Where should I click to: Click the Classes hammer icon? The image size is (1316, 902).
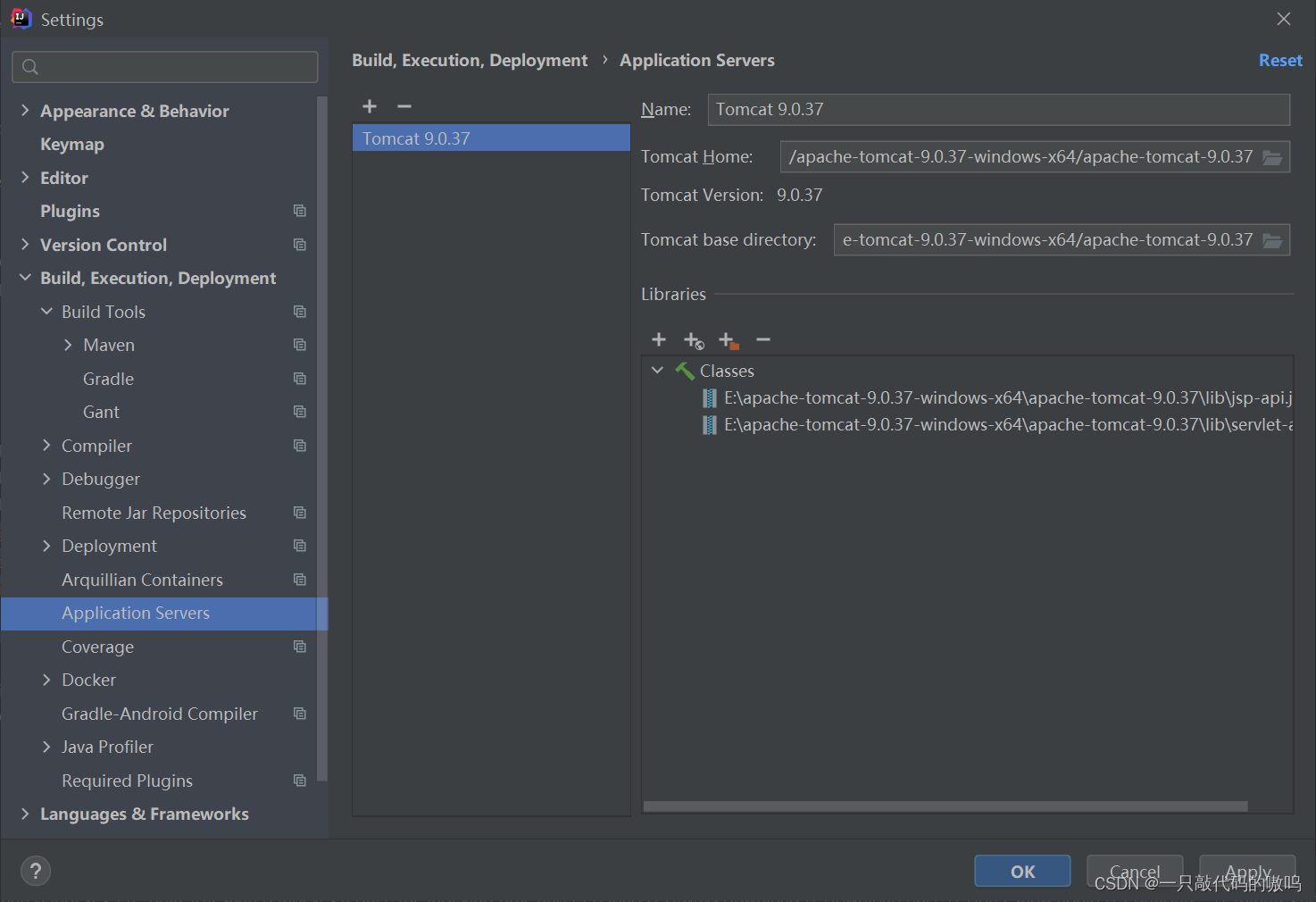coord(685,371)
